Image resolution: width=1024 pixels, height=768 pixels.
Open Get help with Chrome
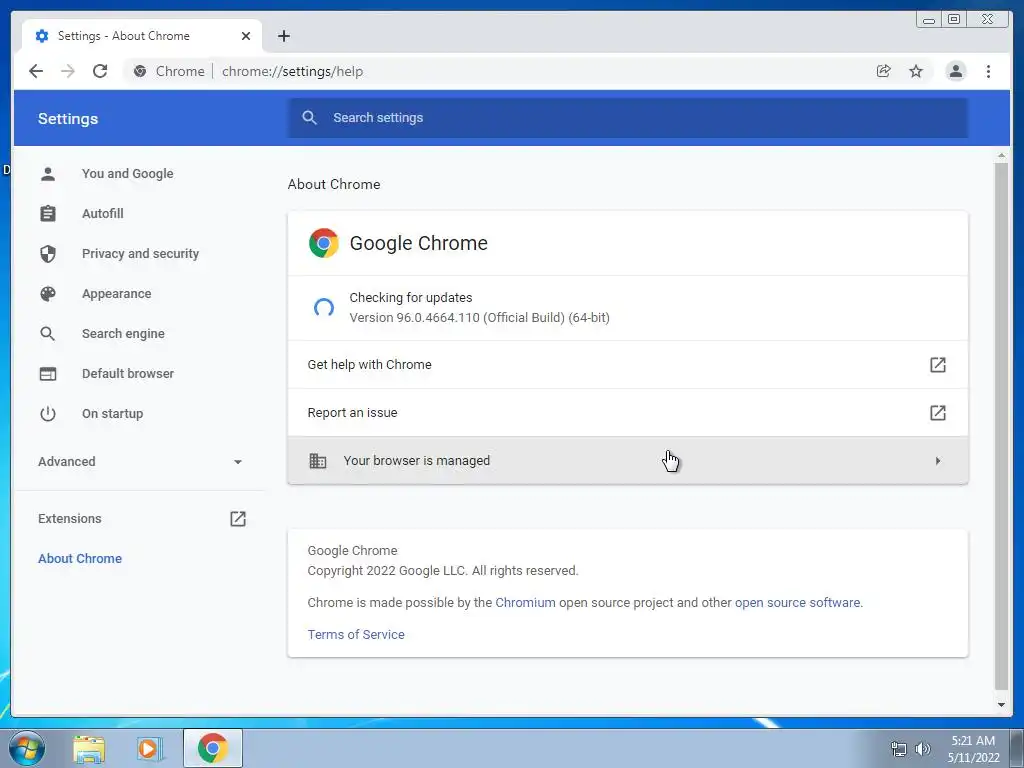[x=628, y=364]
